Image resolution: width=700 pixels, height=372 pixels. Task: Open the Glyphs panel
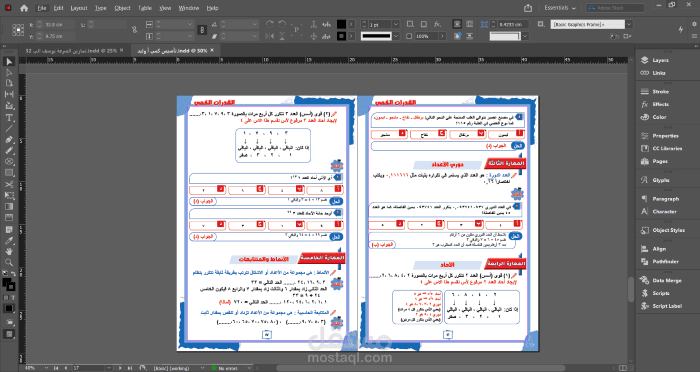tap(661, 180)
